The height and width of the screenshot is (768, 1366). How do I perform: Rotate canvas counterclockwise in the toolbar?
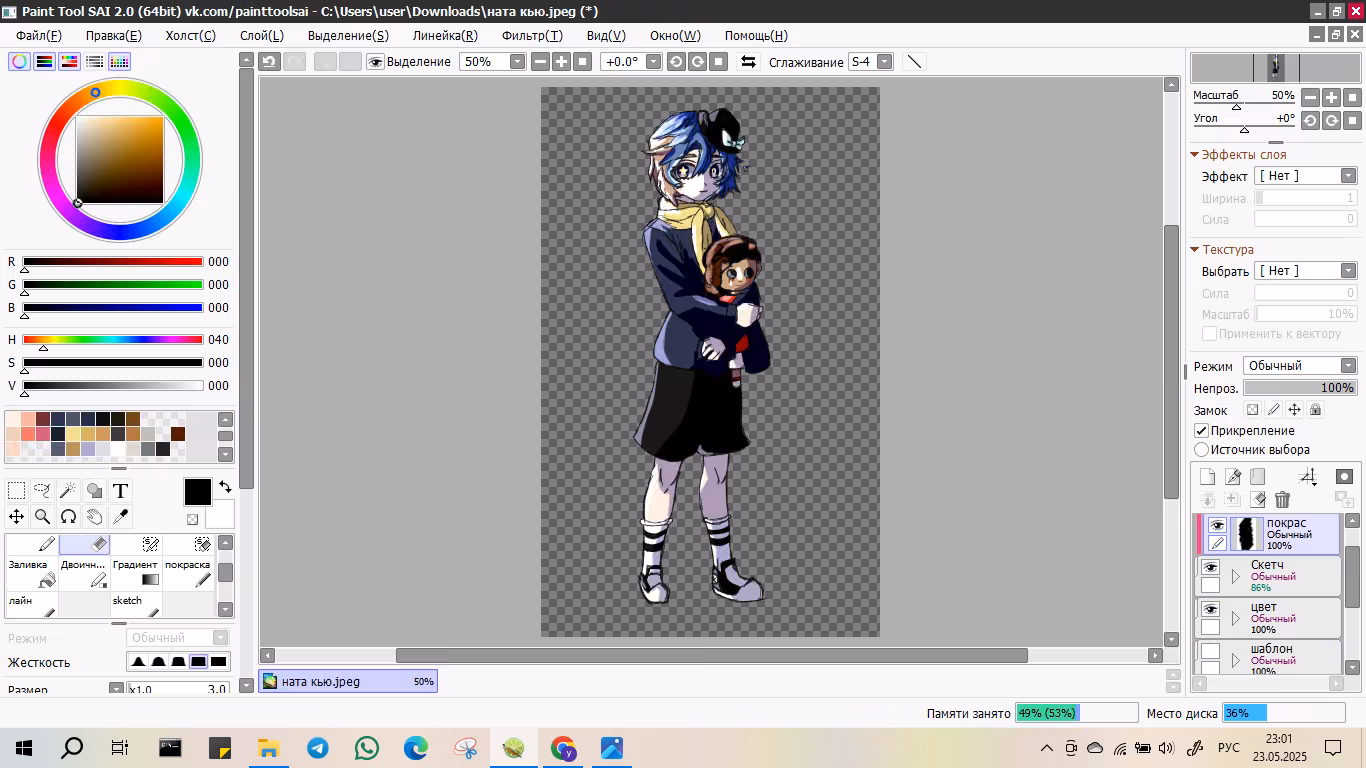pyautogui.click(x=676, y=62)
